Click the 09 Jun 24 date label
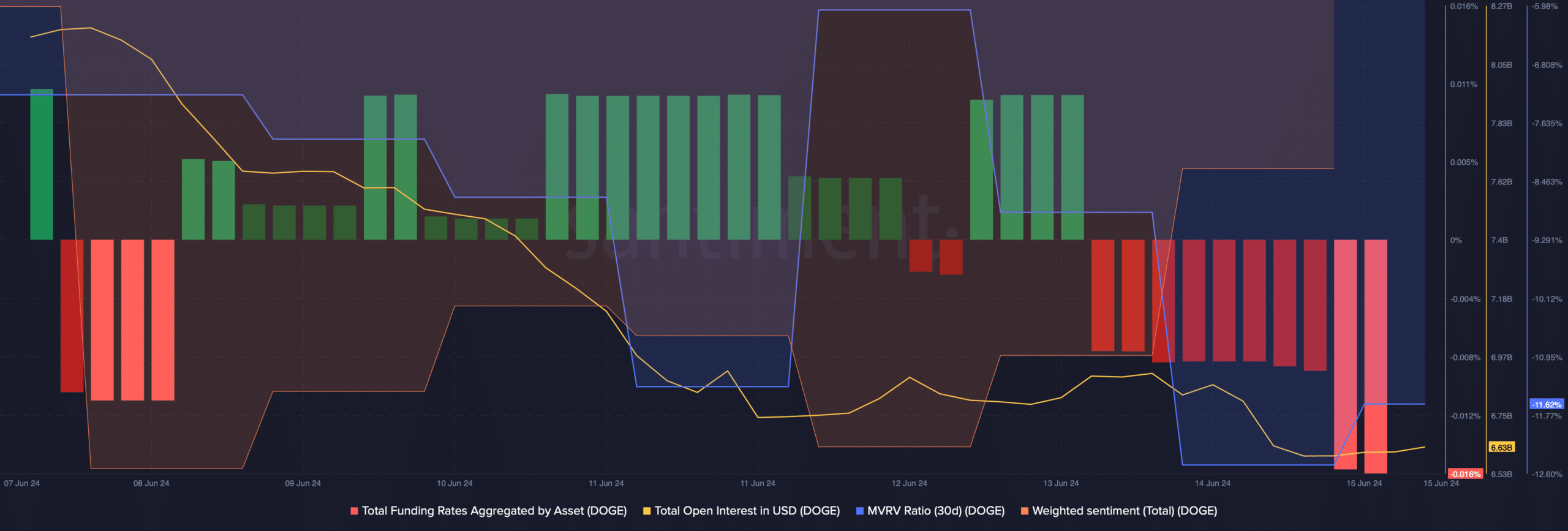This screenshot has height=531, width=1568. coord(303,483)
